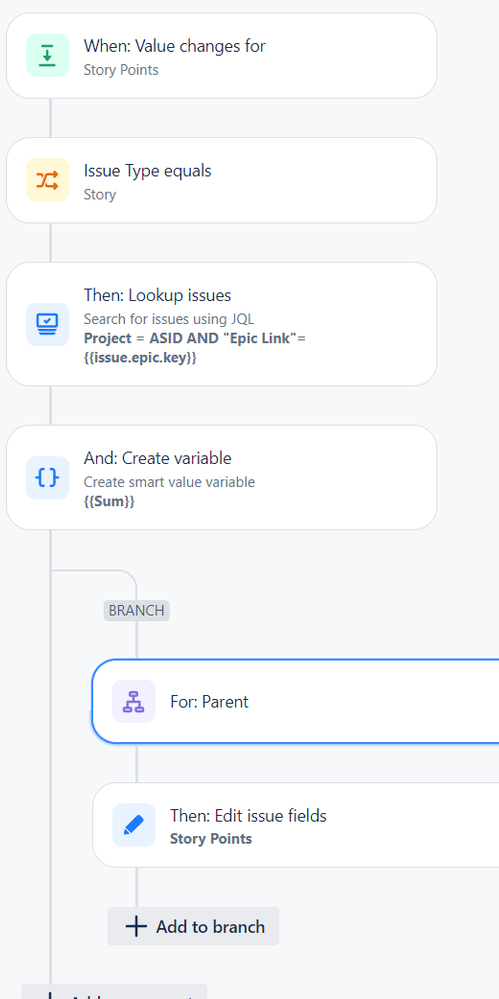This screenshot has height=999, width=499.
Task: Select the 'Issue Type equals' condition title
Action: click(x=147, y=171)
